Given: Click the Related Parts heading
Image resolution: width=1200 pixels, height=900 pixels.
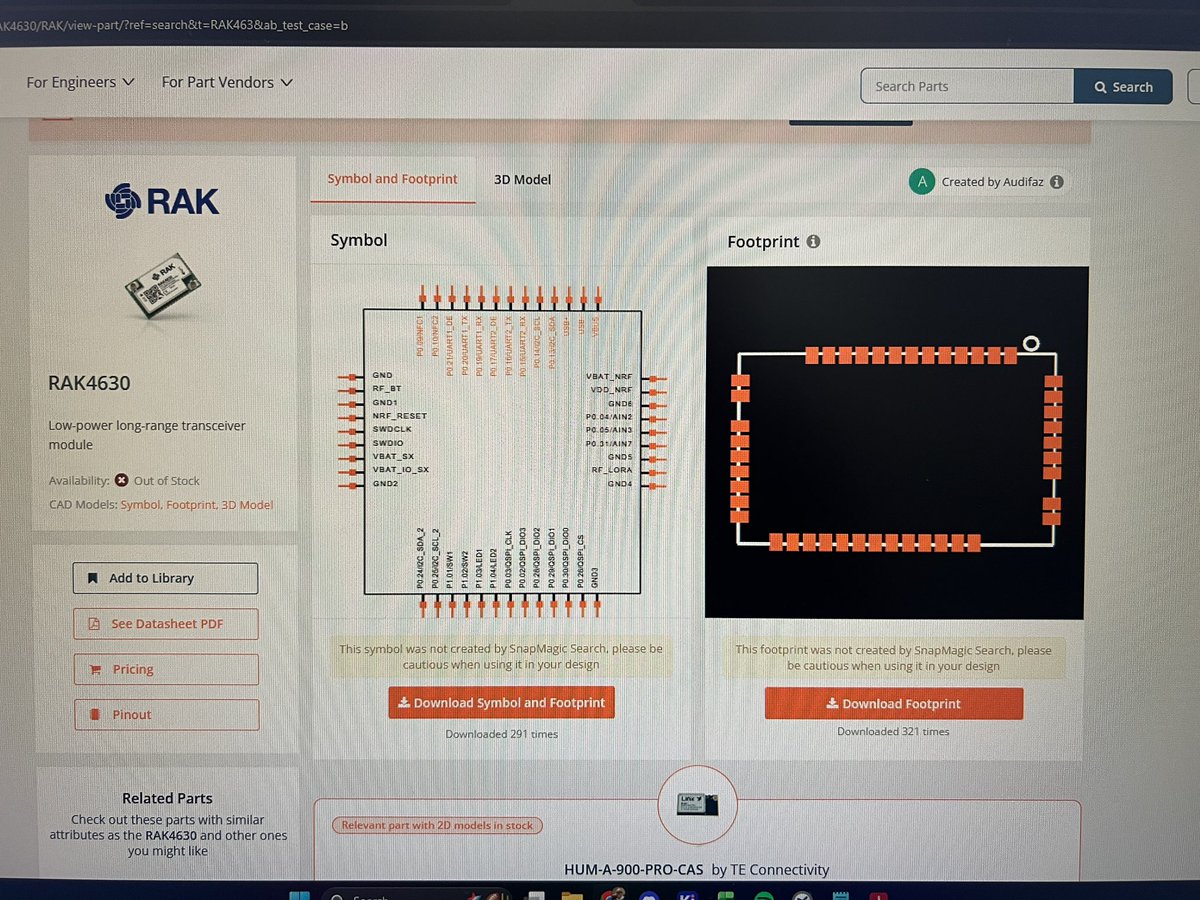Looking at the screenshot, I should (167, 798).
